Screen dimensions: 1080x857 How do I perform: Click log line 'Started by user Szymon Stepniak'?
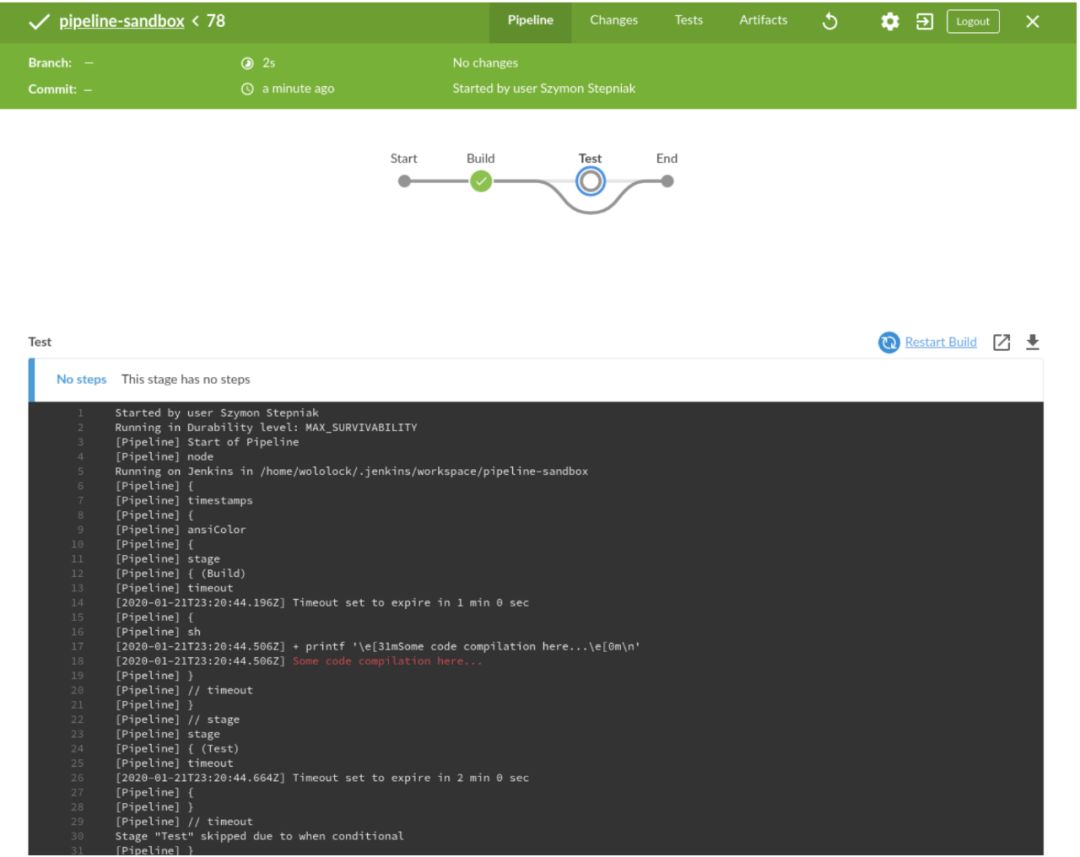point(216,413)
